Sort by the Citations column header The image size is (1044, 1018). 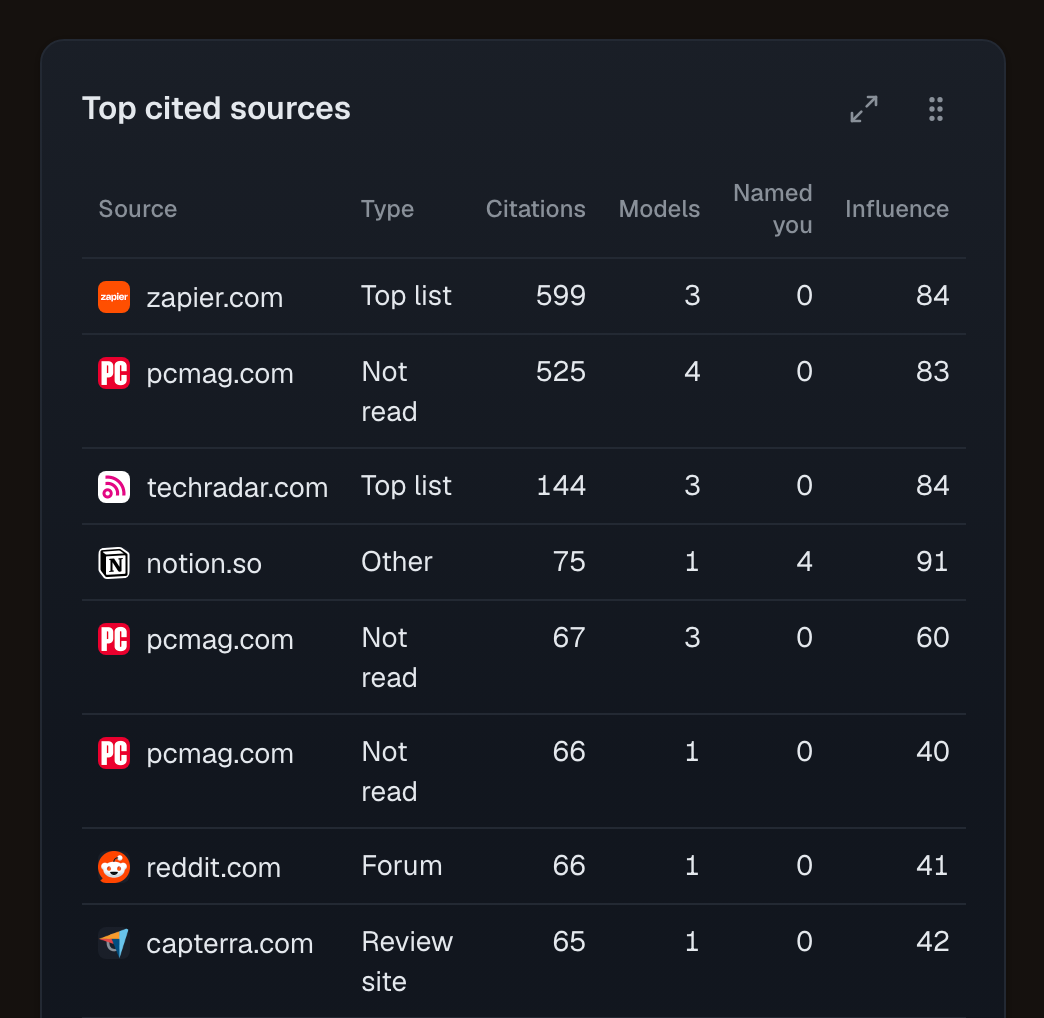pos(536,209)
